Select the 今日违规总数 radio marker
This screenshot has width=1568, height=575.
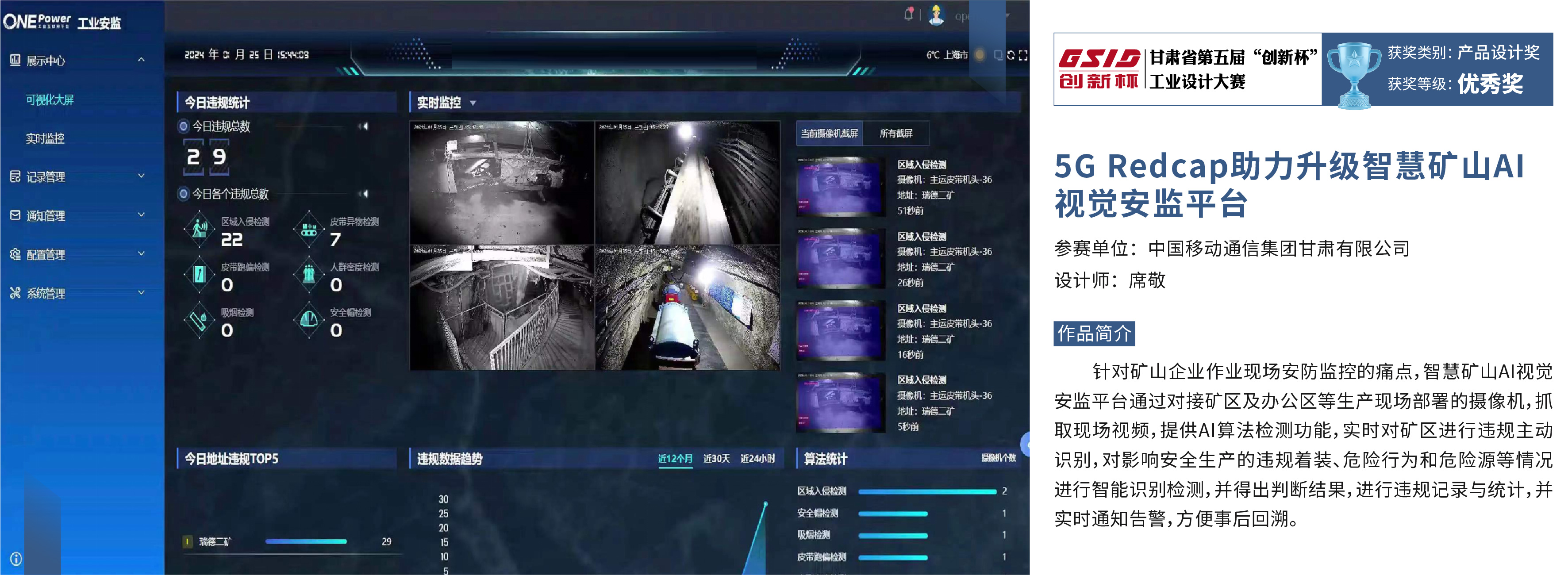coord(183,126)
